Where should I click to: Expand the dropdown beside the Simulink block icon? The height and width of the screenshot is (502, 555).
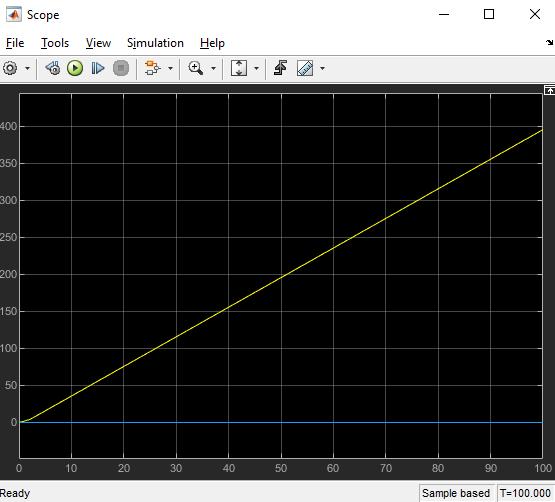pyautogui.click(x=170, y=68)
